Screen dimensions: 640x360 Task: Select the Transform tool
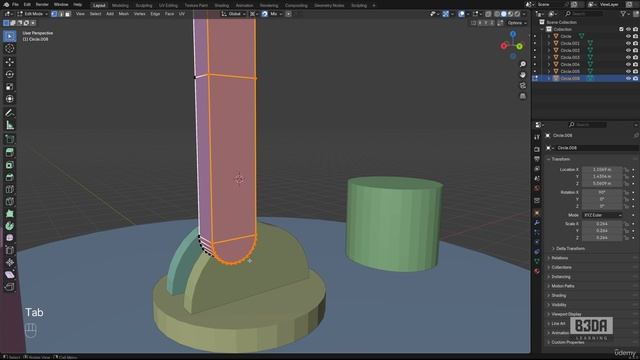pyautogui.click(x=10, y=99)
